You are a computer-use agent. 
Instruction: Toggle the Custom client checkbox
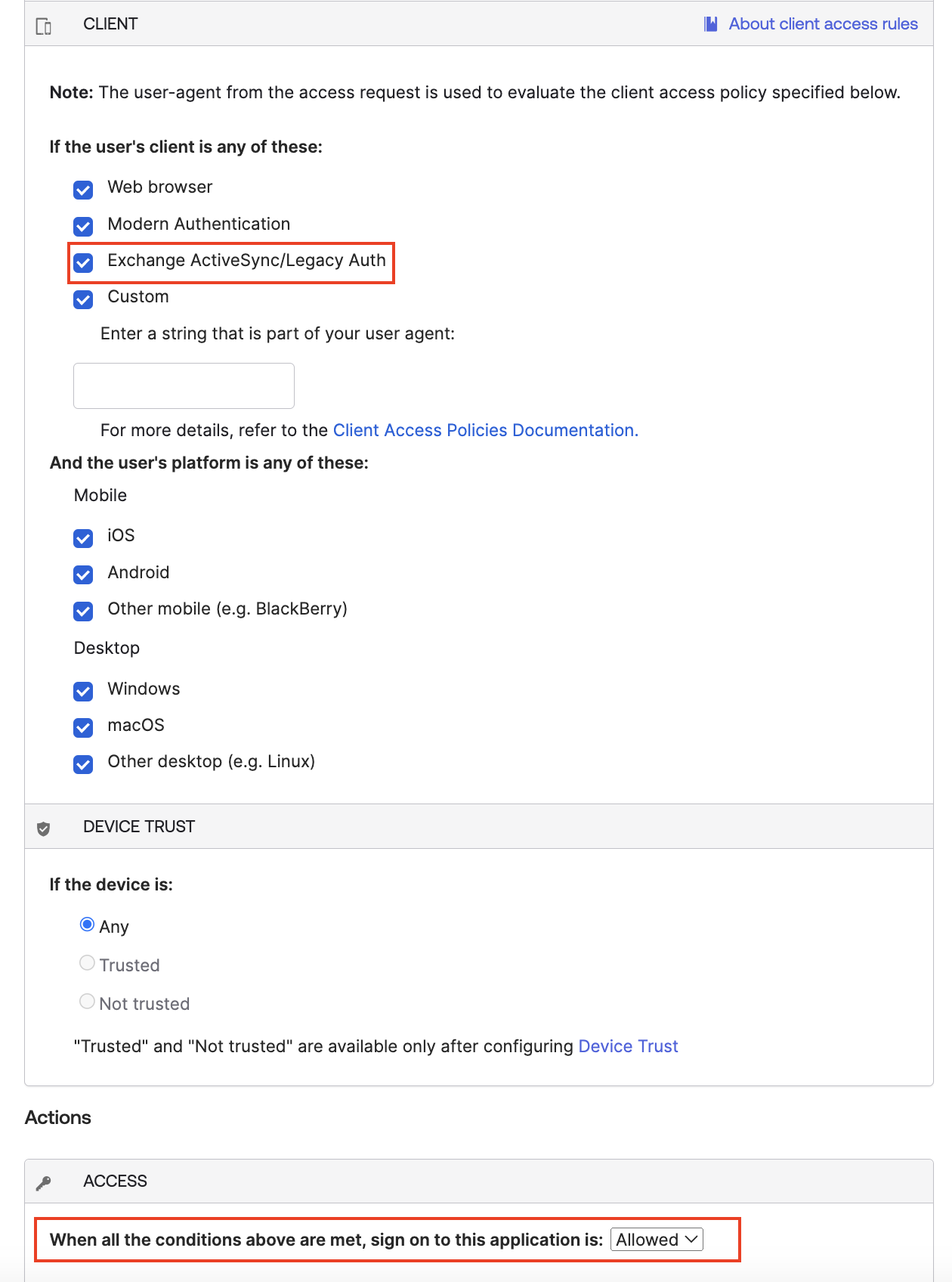pos(82,299)
